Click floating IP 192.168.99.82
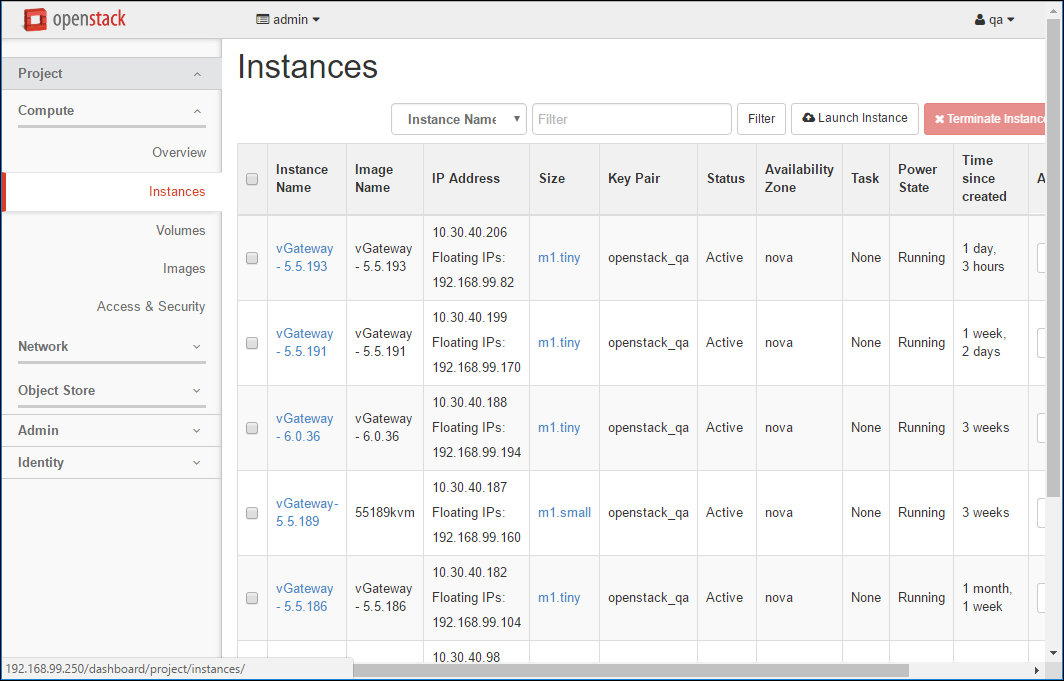 pos(473,283)
